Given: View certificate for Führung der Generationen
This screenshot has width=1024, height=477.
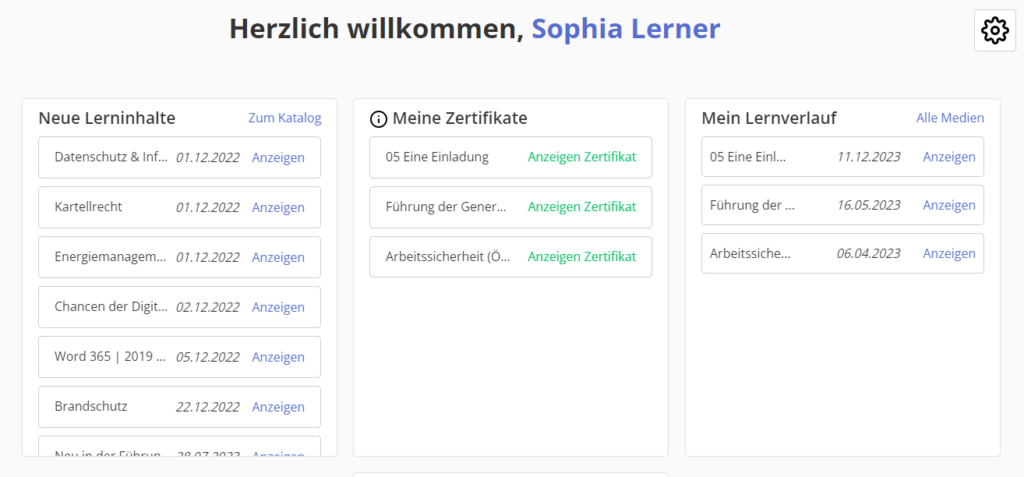Looking at the screenshot, I should tap(581, 207).
